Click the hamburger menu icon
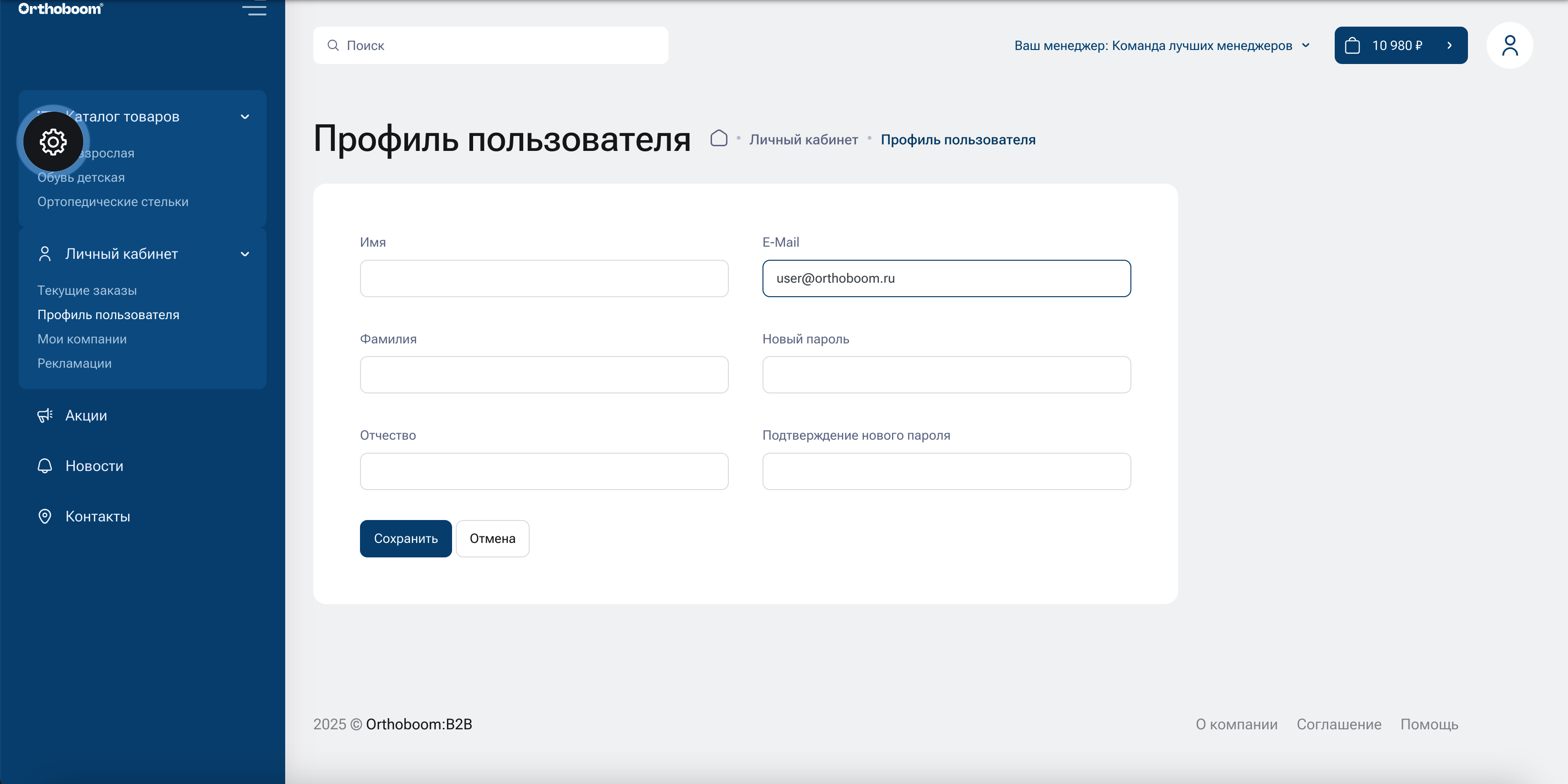The width and height of the screenshot is (1568, 784). (255, 8)
